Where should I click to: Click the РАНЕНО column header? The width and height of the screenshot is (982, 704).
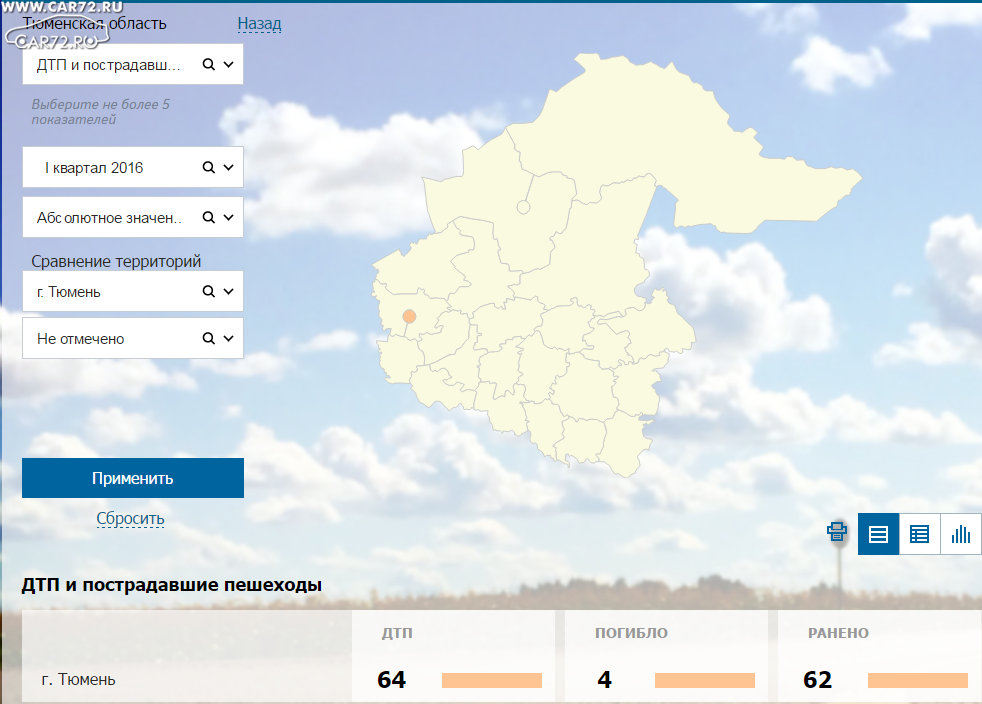[x=838, y=633]
